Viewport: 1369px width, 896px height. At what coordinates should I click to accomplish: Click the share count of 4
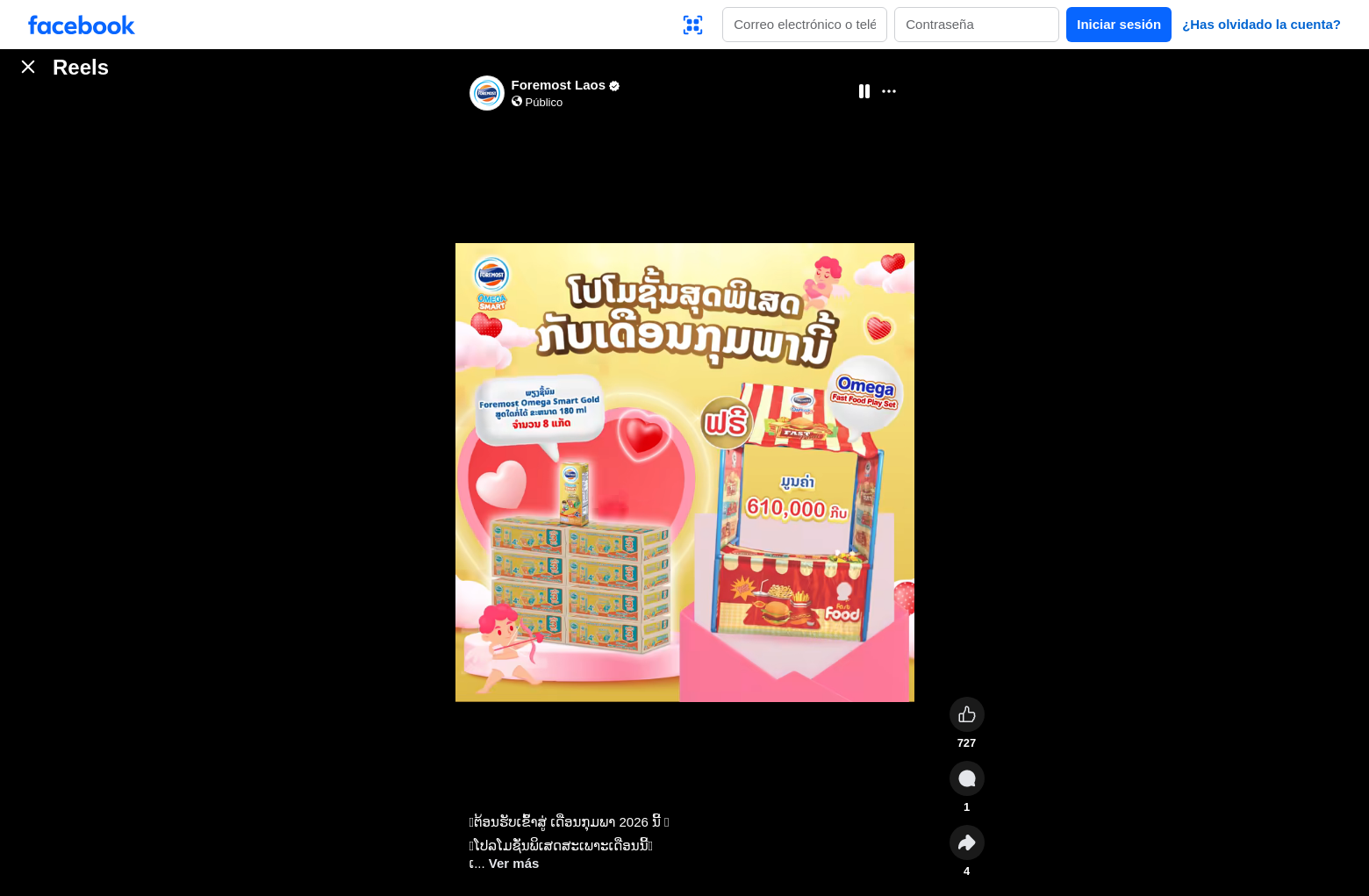[x=966, y=871]
